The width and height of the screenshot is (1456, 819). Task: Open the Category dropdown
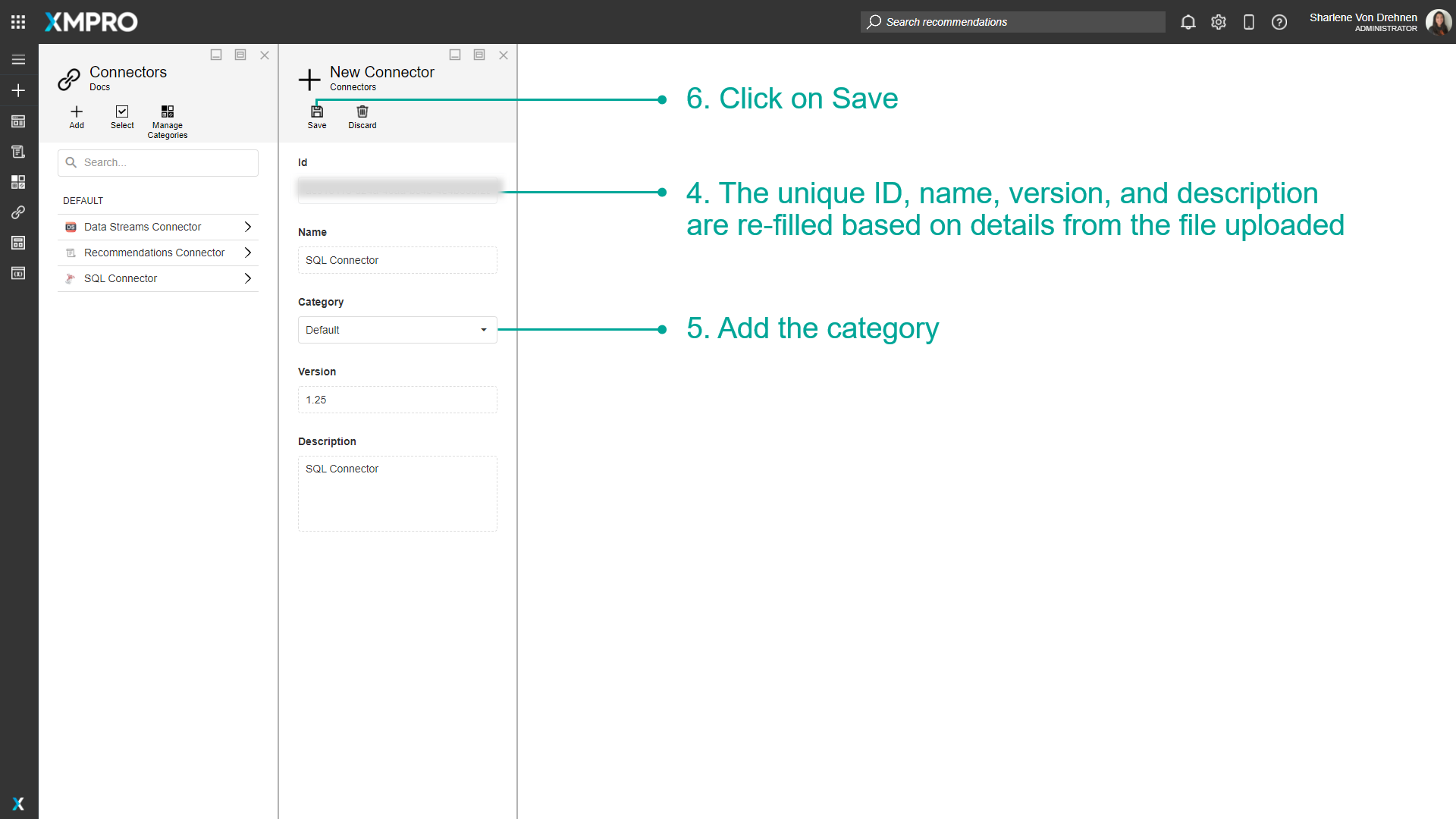[x=397, y=330]
